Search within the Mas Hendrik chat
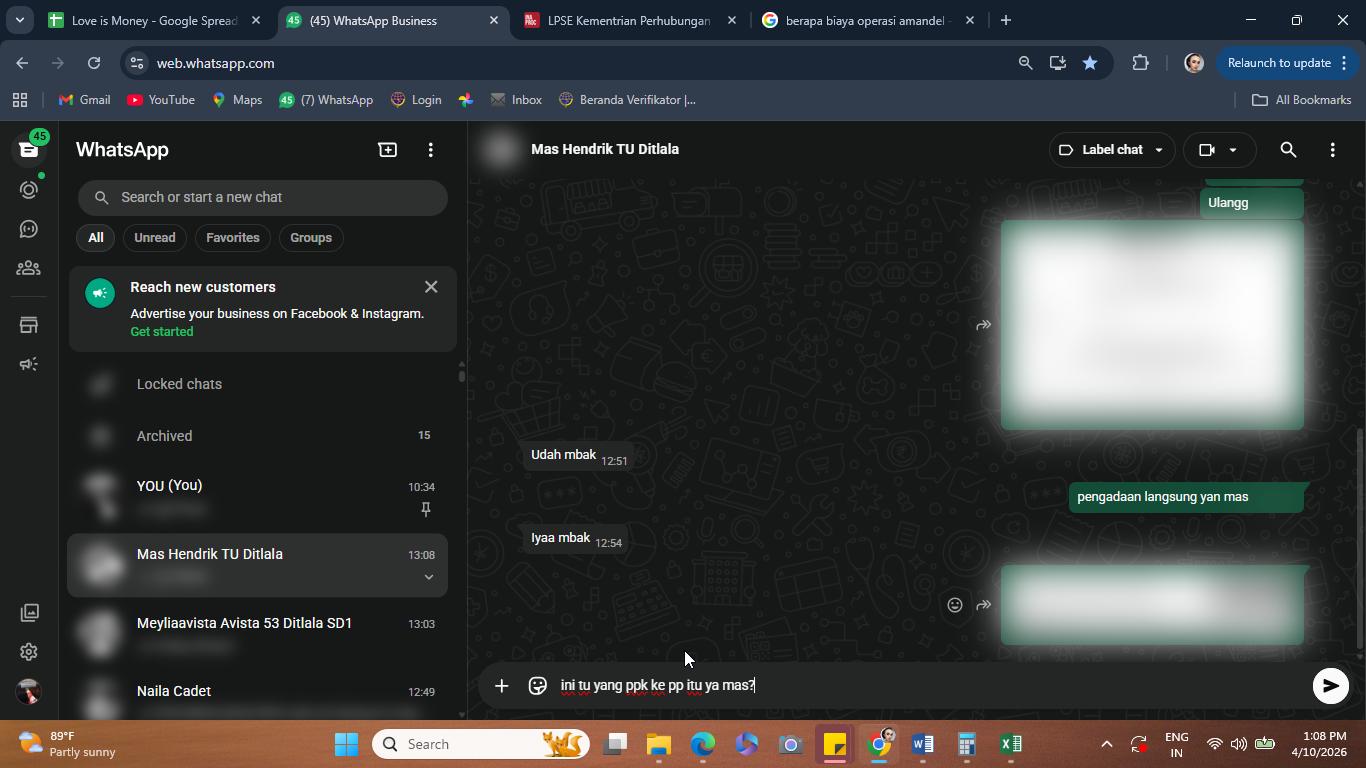The width and height of the screenshot is (1366, 768). [1288, 150]
